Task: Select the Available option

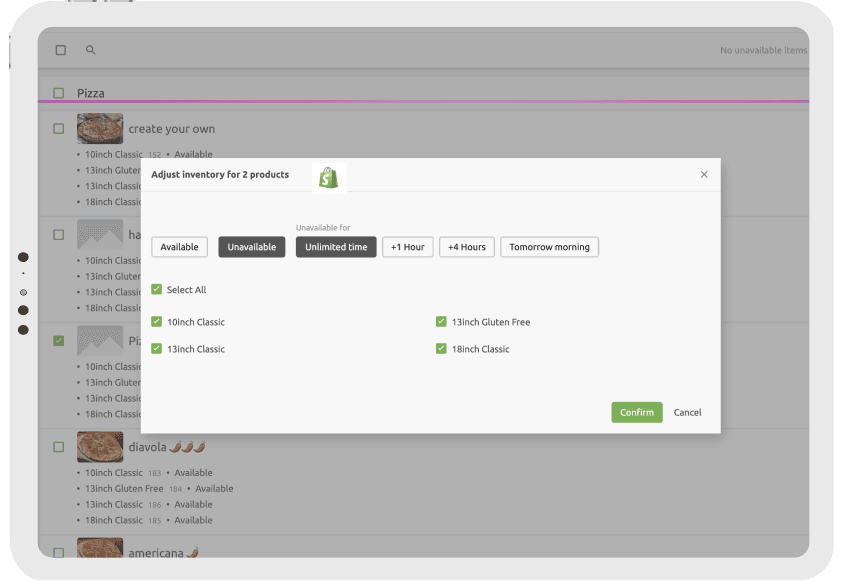Action: [179, 246]
